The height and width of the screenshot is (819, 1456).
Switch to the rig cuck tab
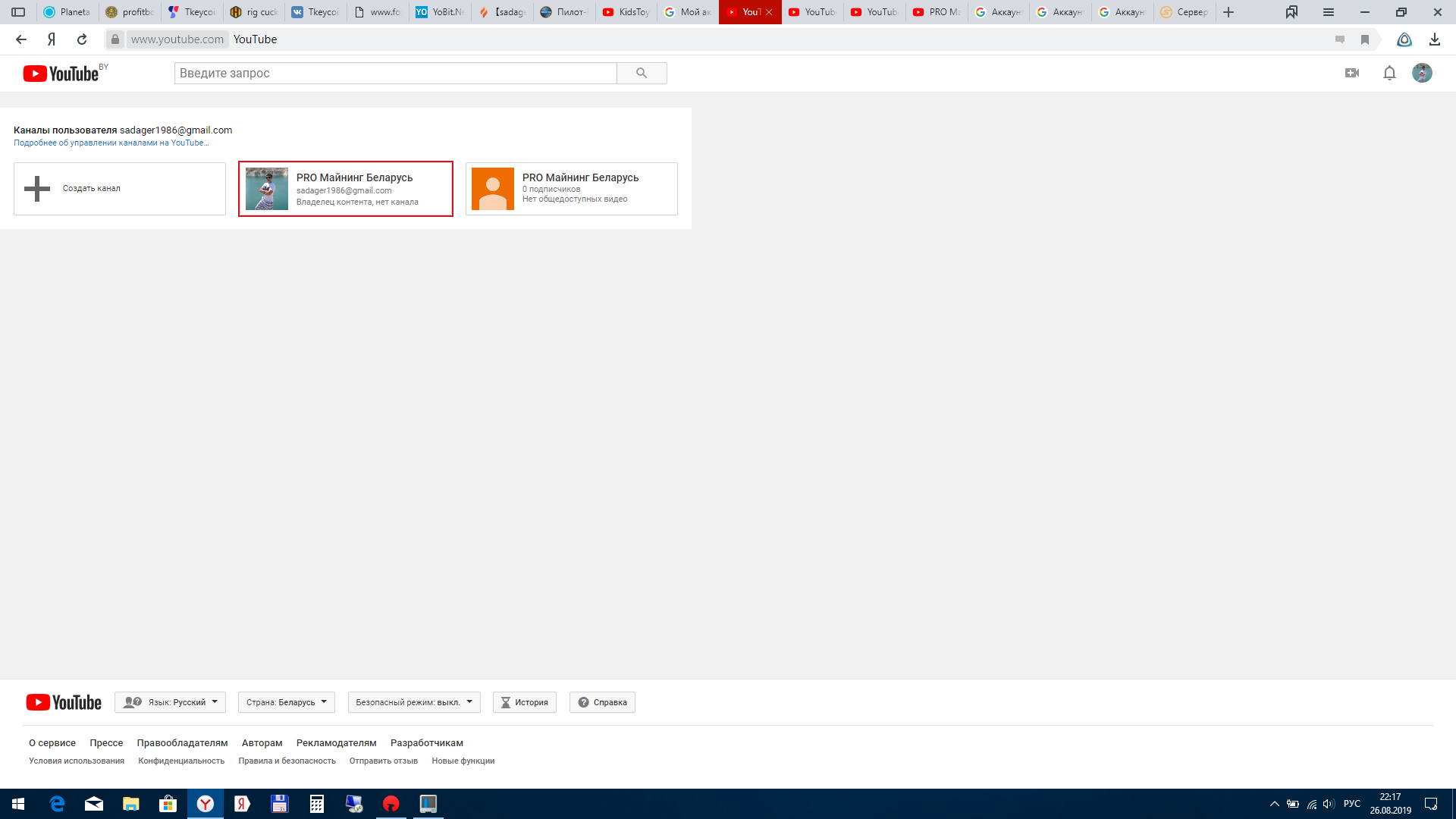click(254, 12)
